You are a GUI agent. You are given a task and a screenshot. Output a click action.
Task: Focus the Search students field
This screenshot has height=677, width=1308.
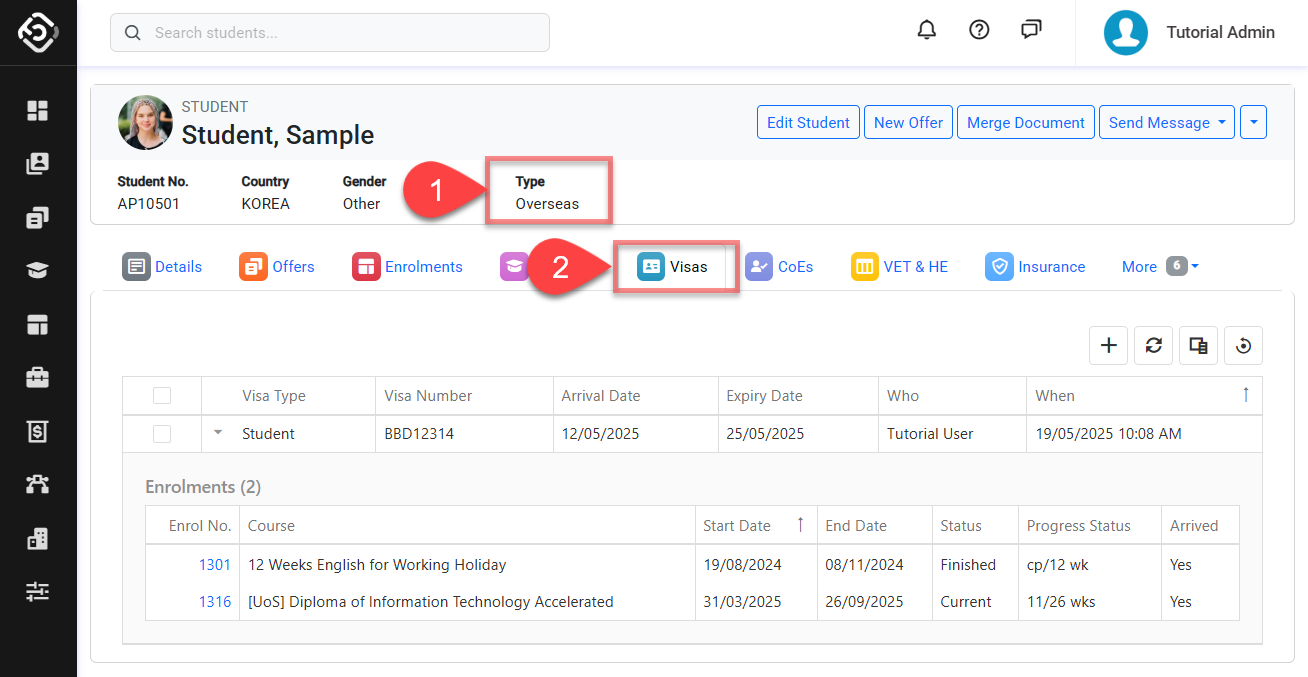(330, 32)
